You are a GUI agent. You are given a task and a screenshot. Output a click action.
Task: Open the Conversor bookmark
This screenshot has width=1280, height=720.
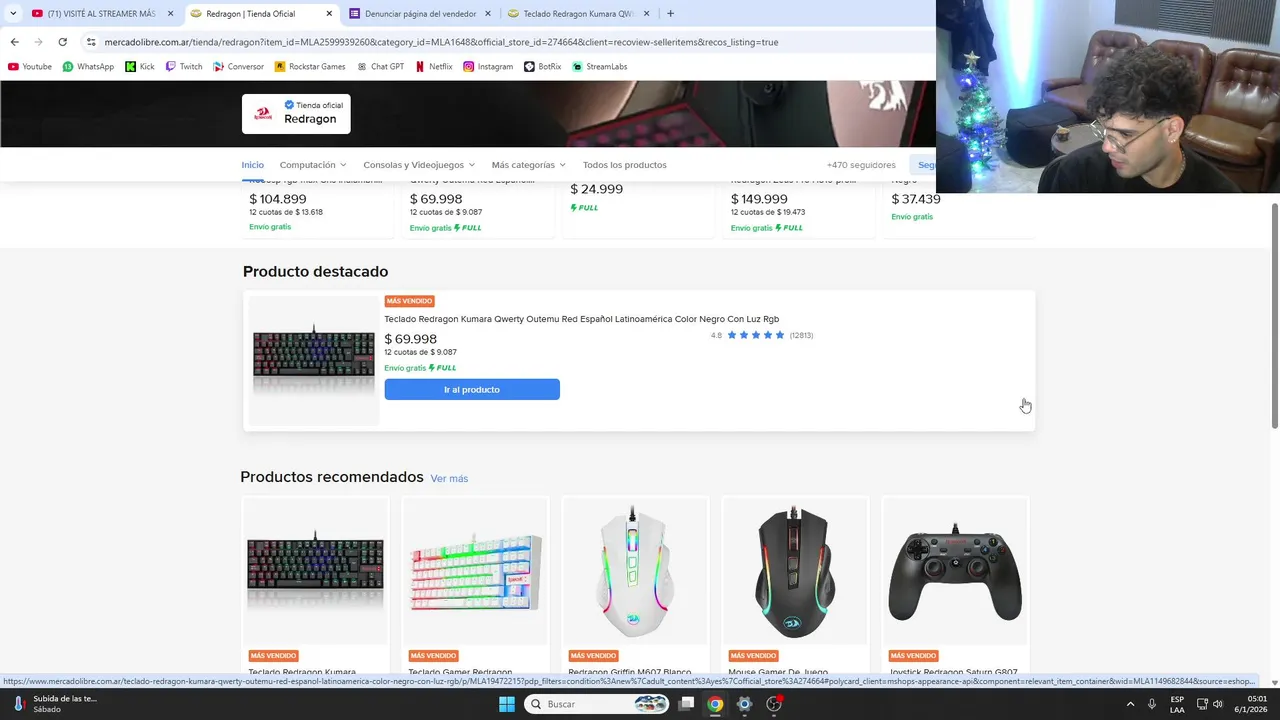(x=238, y=67)
